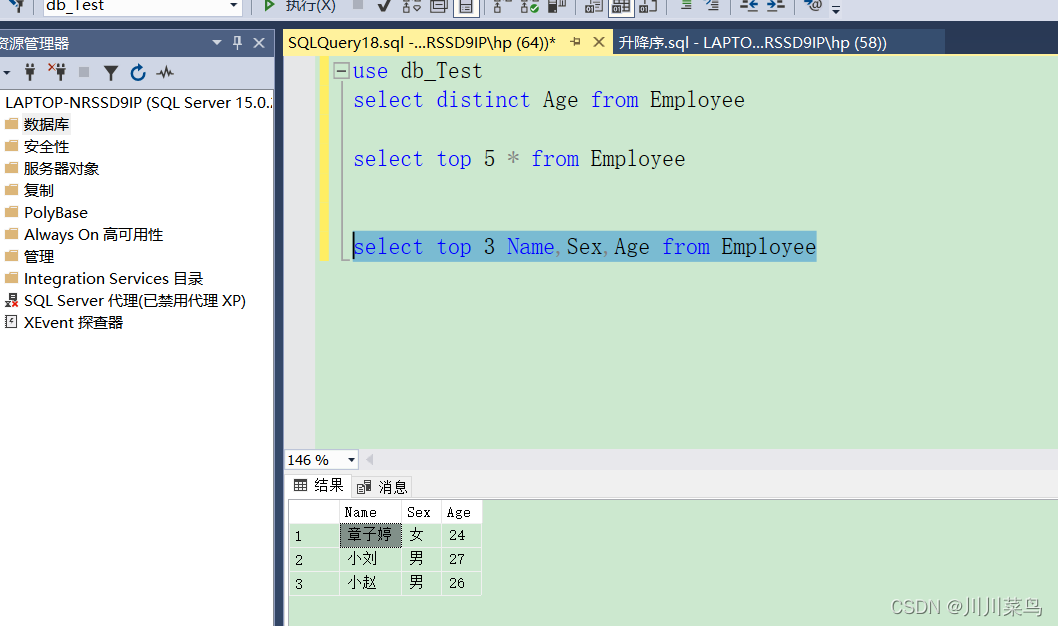Click the Name column header

(x=370, y=512)
